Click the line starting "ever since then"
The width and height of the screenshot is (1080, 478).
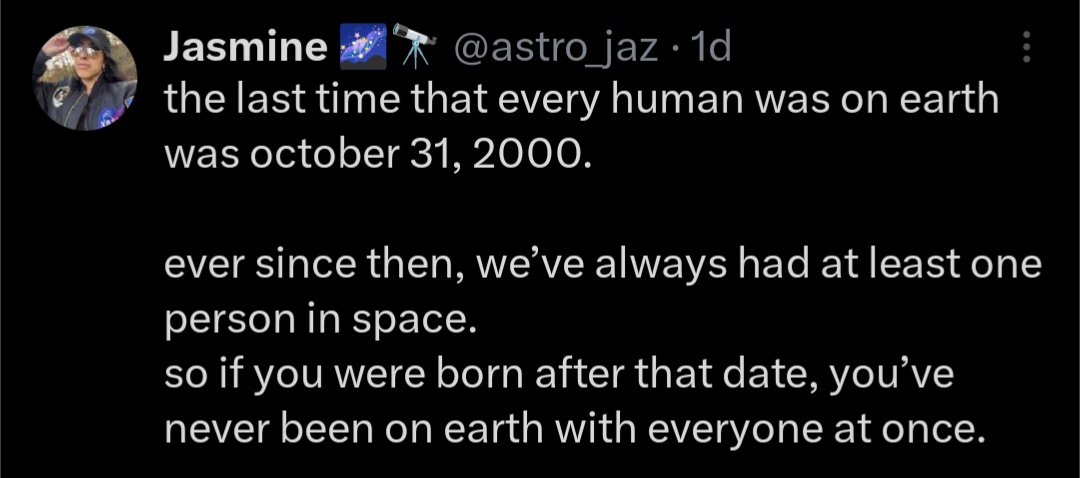[602, 267]
